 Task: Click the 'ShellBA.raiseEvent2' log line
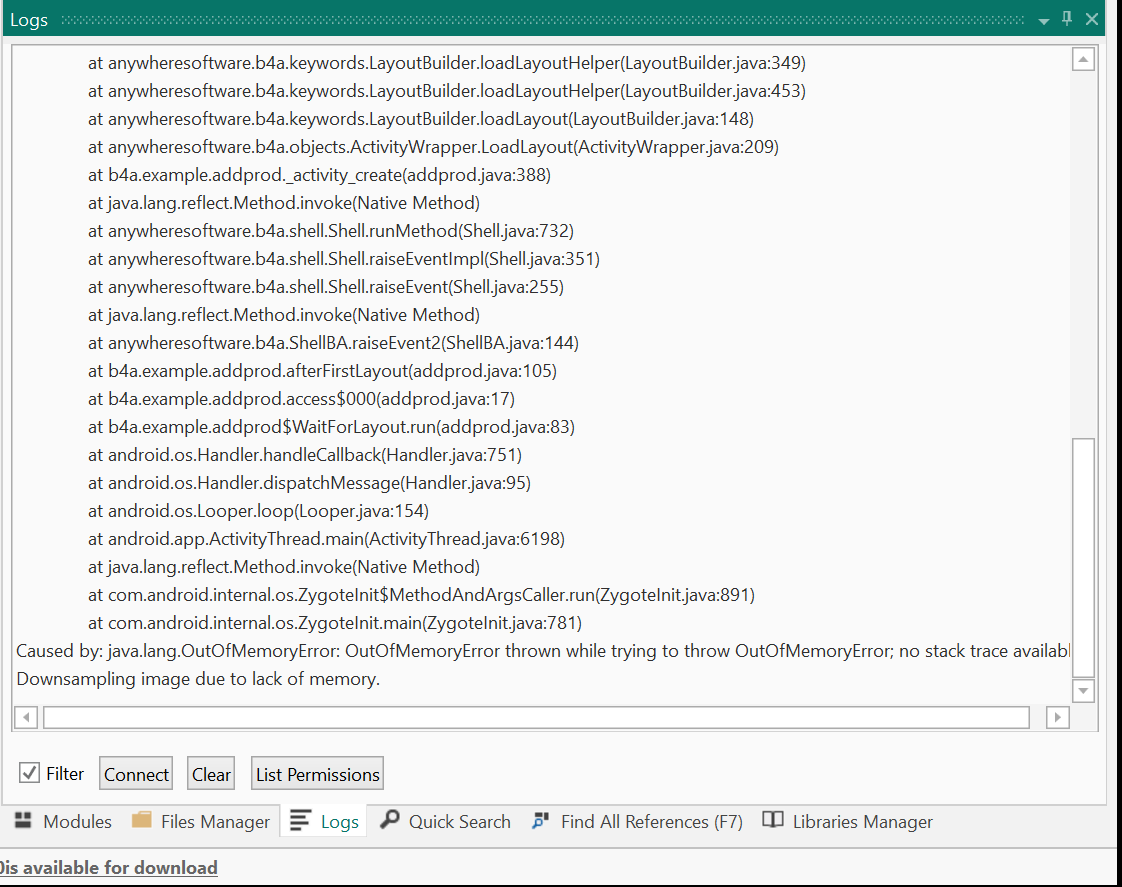tap(333, 343)
